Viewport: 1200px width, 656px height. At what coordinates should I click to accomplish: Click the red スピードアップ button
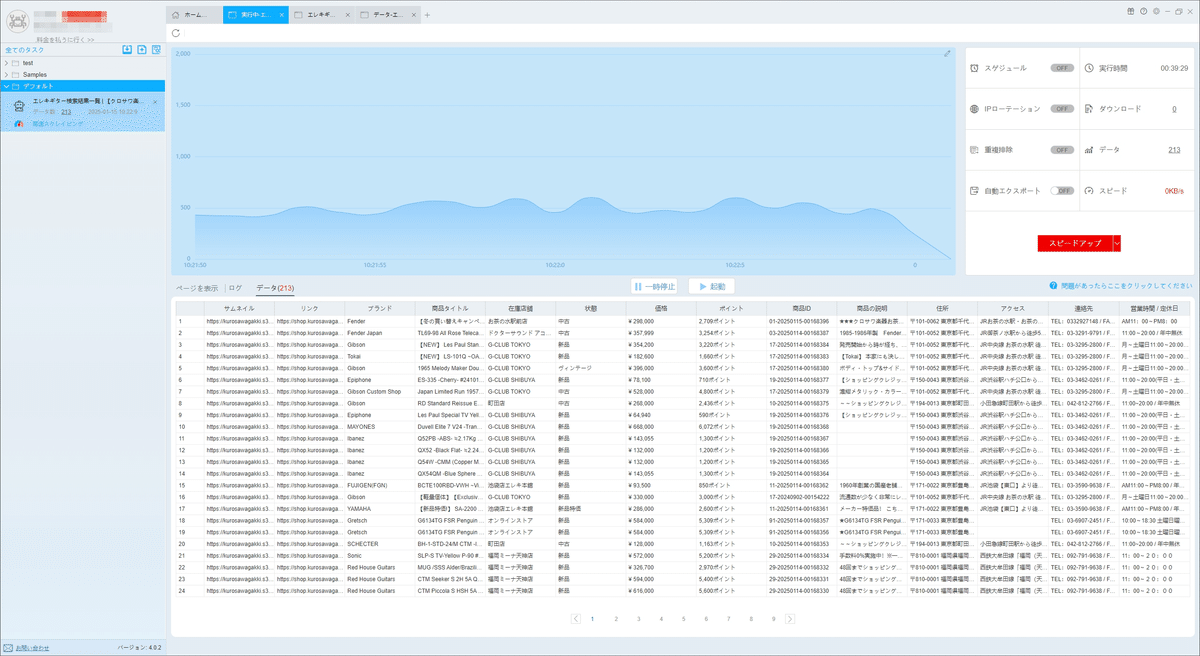[1075, 243]
